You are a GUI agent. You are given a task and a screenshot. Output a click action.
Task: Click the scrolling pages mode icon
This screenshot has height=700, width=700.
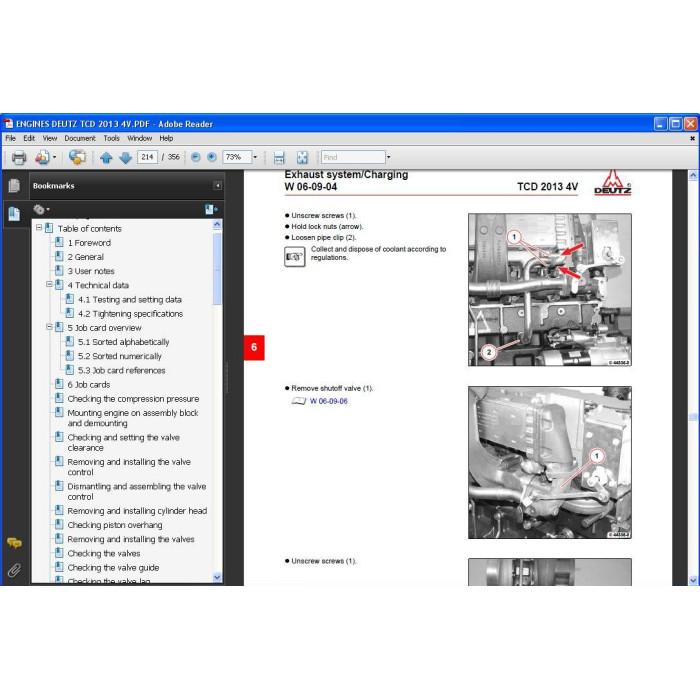coord(279,158)
